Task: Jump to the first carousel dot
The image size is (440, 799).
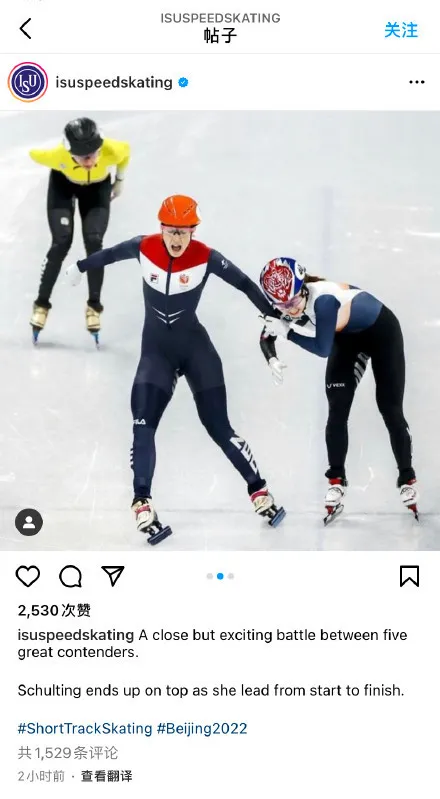Action: (210, 576)
